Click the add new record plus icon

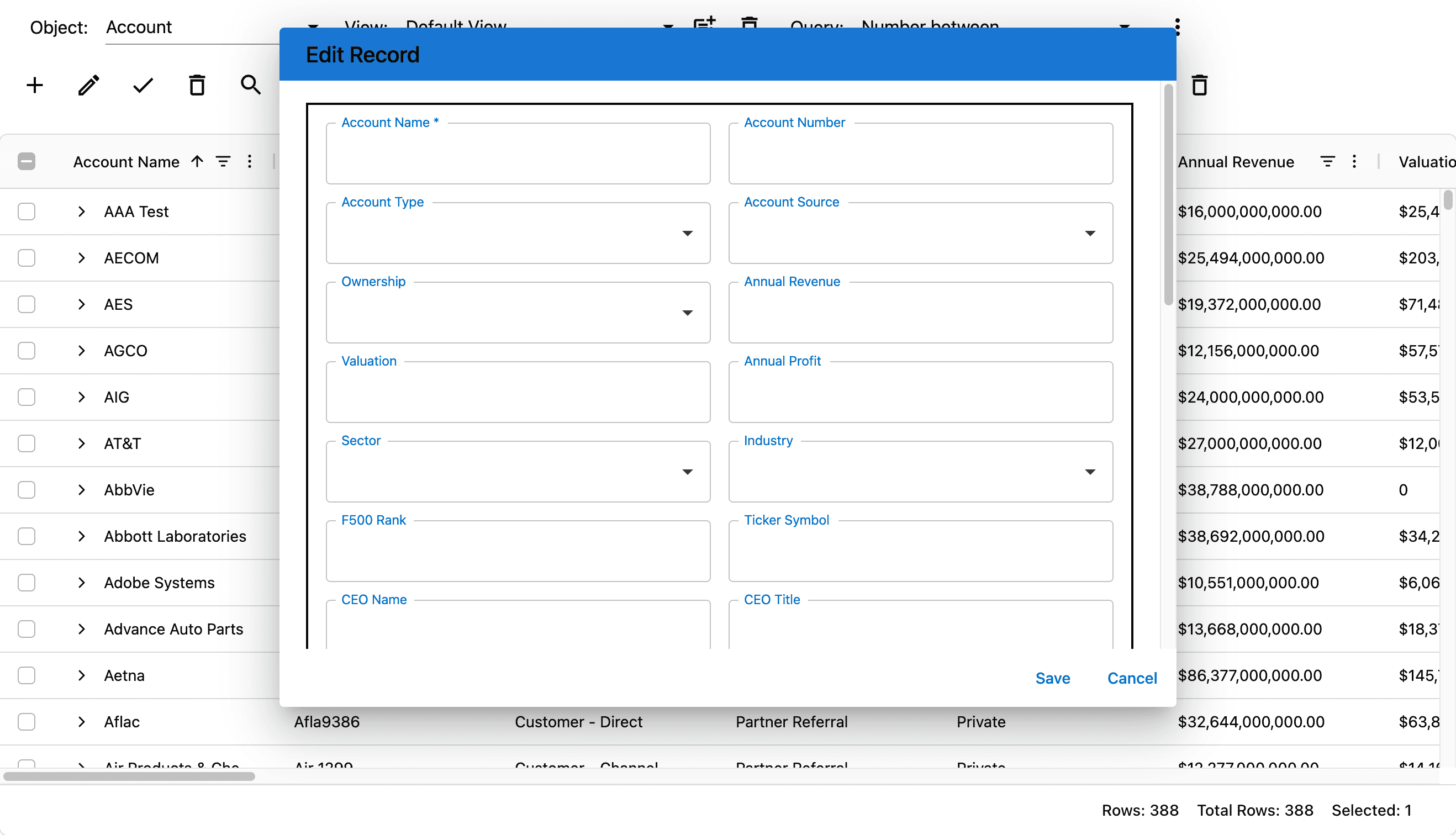(x=34, y=86)
